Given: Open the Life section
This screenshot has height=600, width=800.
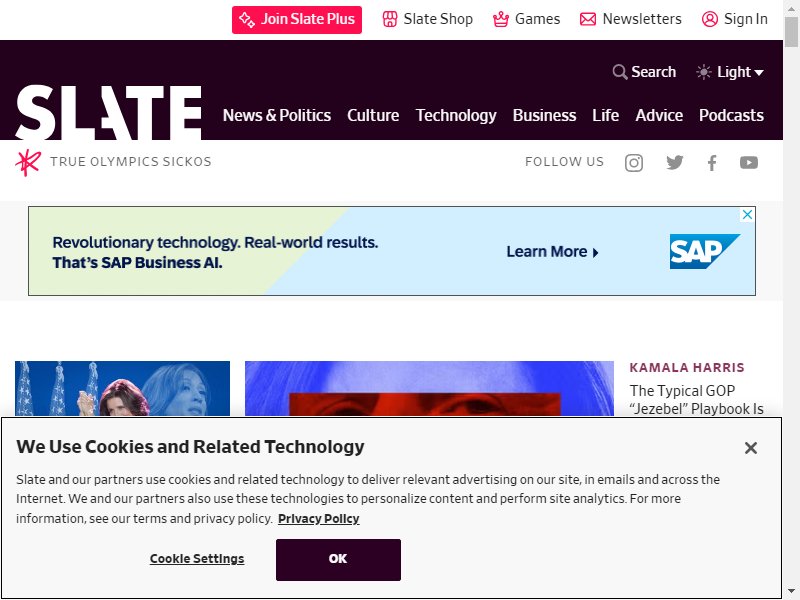Looking at the screenshot, I should (606, 115).
